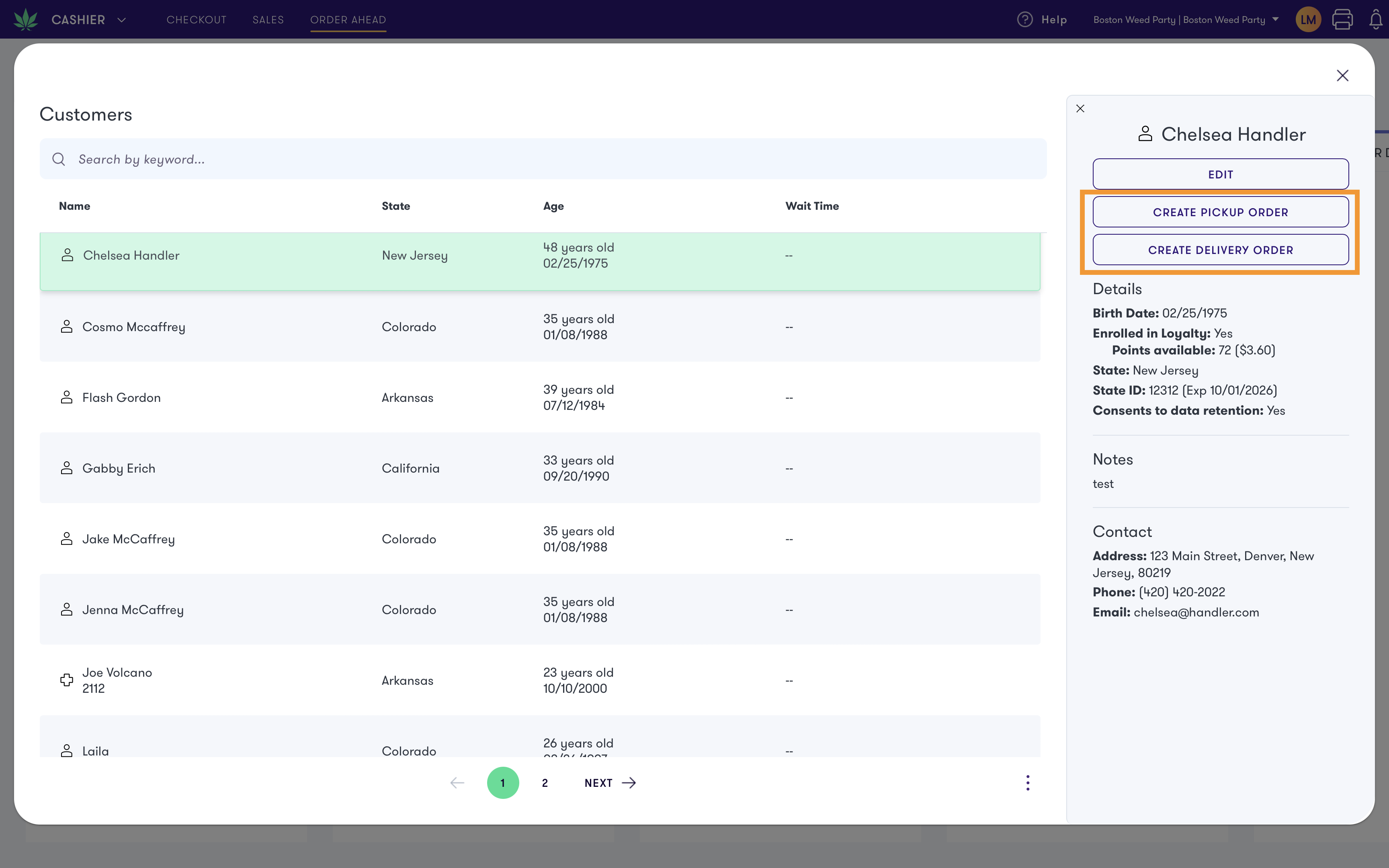Click the Next page link
Screen dimensions: 1389x868
[610, 782]
